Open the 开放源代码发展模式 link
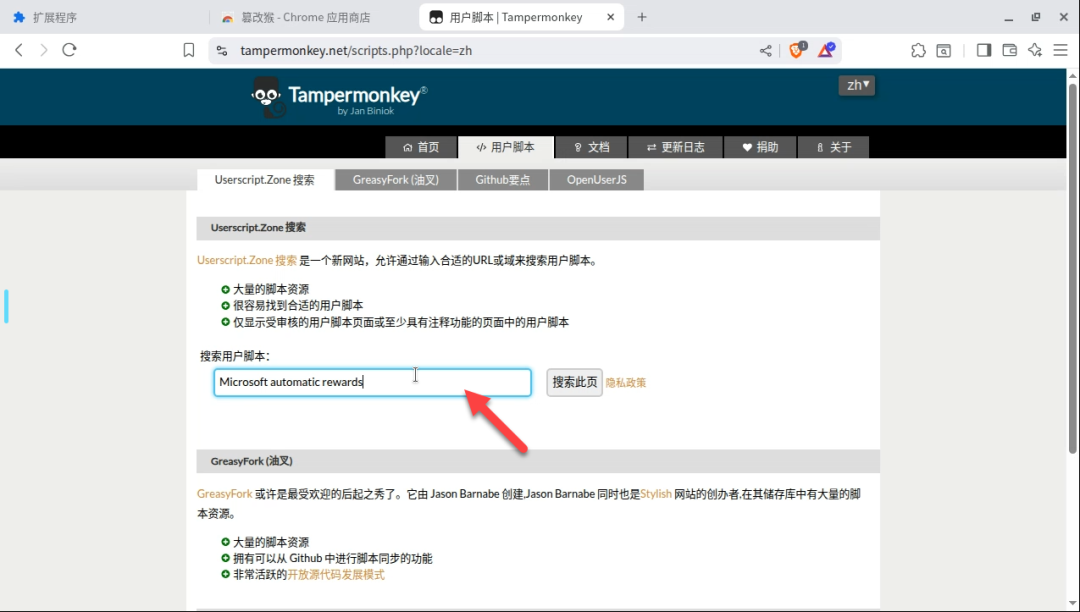Screen dimensions: 1080x612 click(x=336, y=575)
